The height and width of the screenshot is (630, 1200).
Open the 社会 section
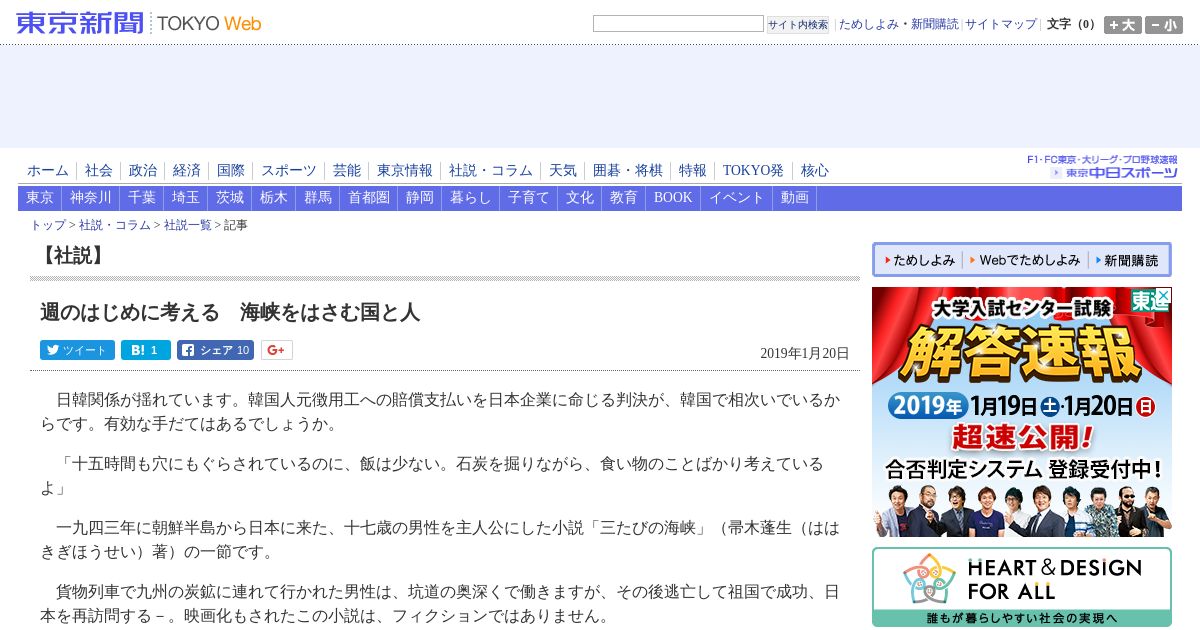99,171
